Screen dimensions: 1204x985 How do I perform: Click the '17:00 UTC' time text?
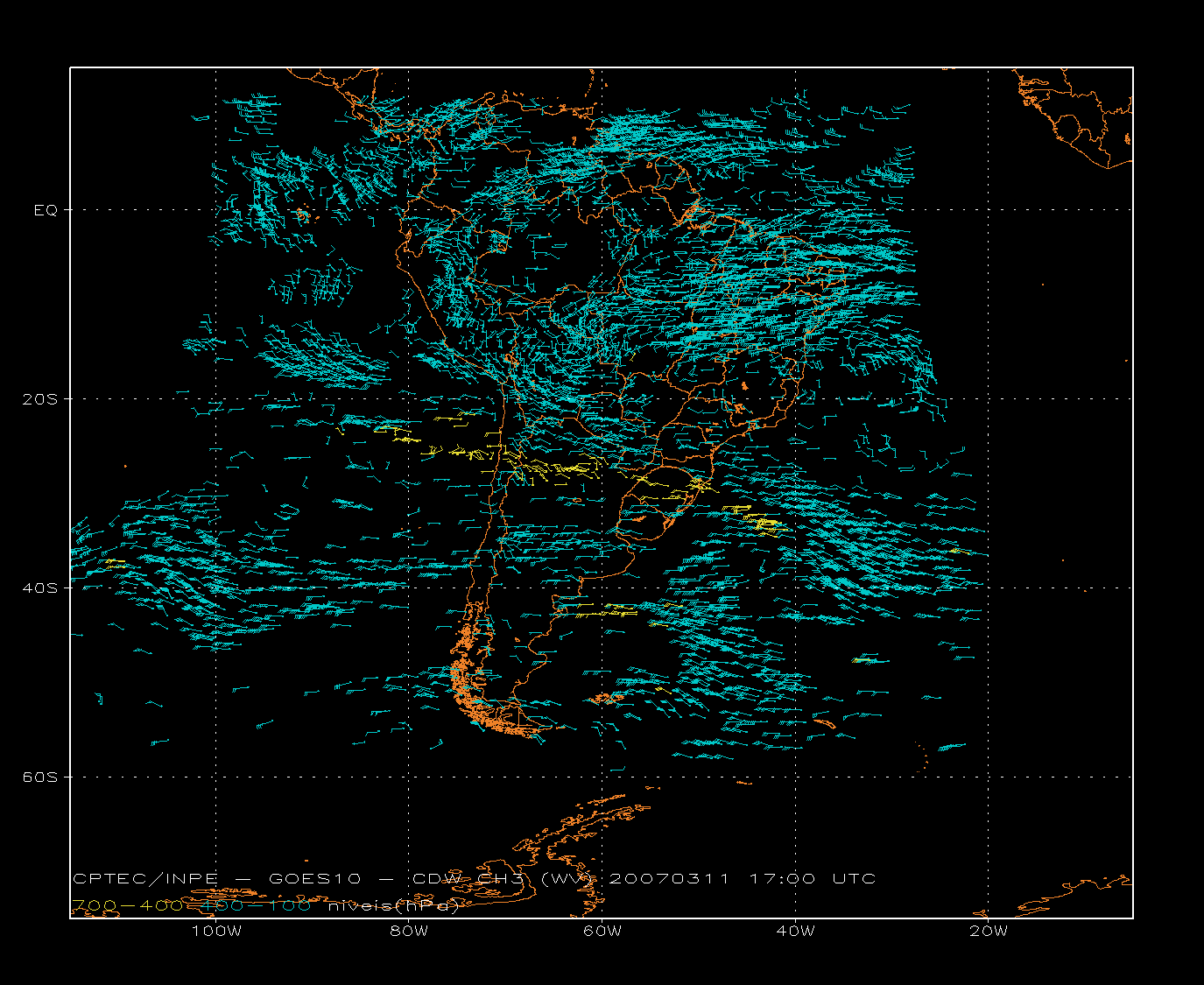812,878
